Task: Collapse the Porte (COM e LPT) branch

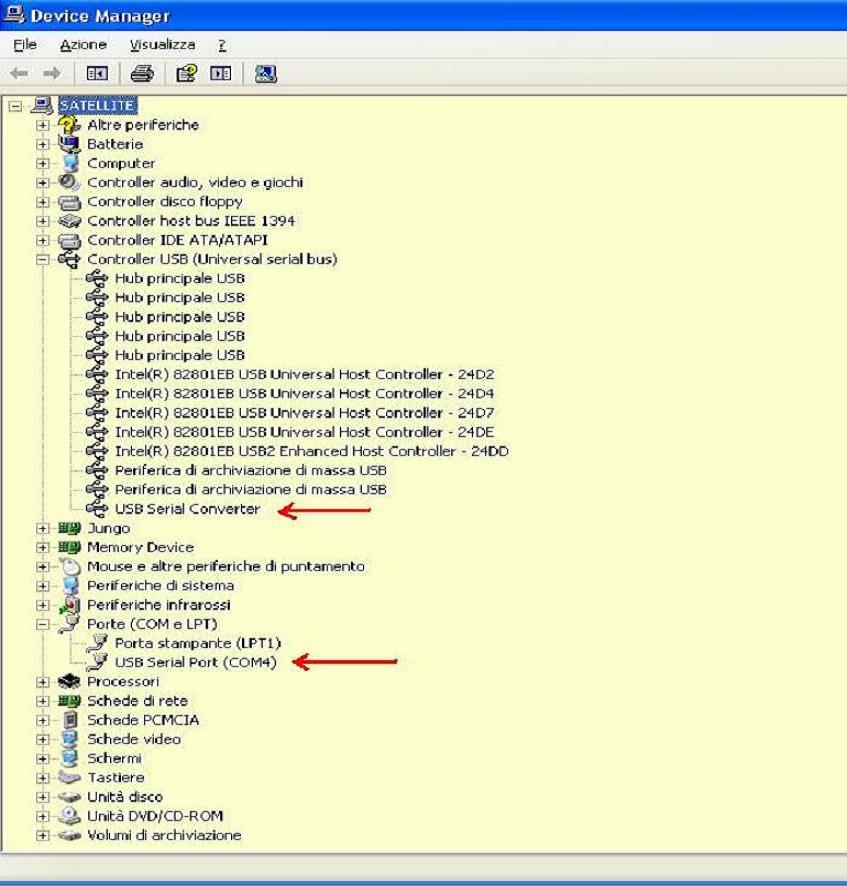Action: tap(42, 624)
